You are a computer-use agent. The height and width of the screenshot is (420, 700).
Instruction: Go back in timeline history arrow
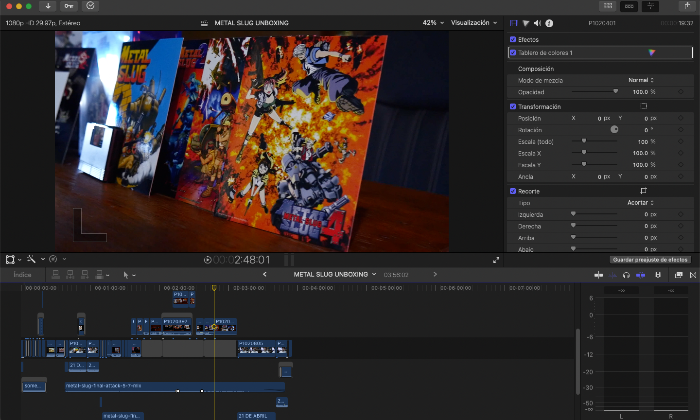point(264,274)
